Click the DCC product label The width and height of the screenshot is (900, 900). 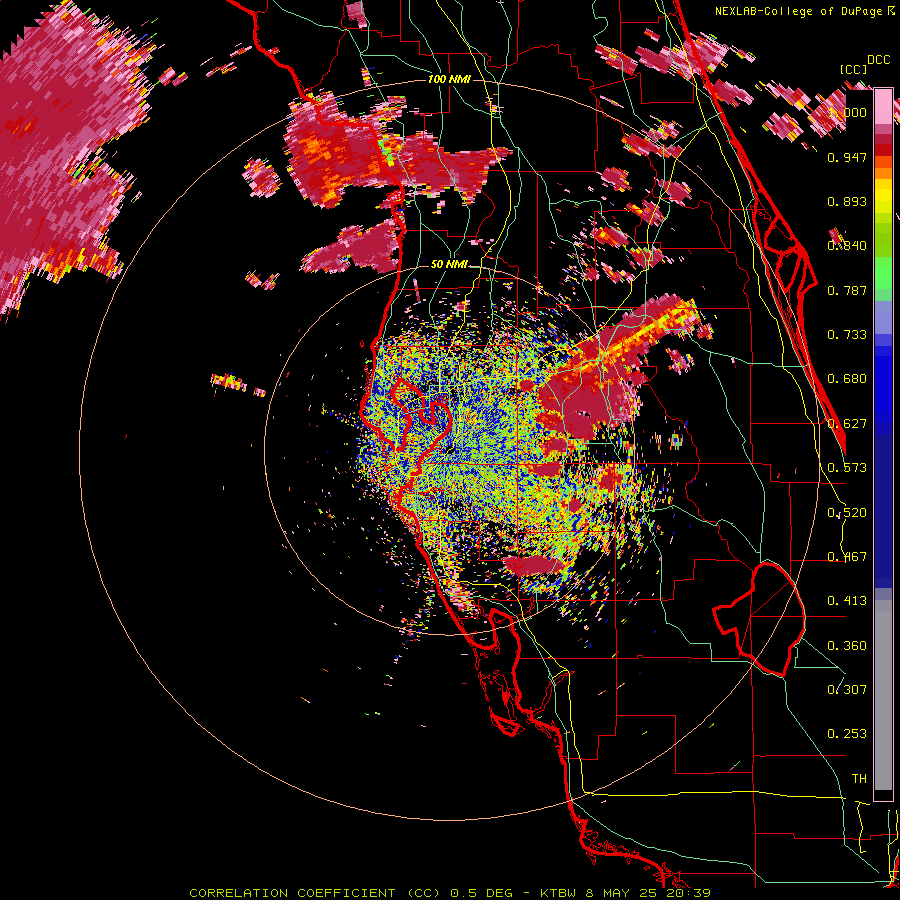click(x=878, y=60)
